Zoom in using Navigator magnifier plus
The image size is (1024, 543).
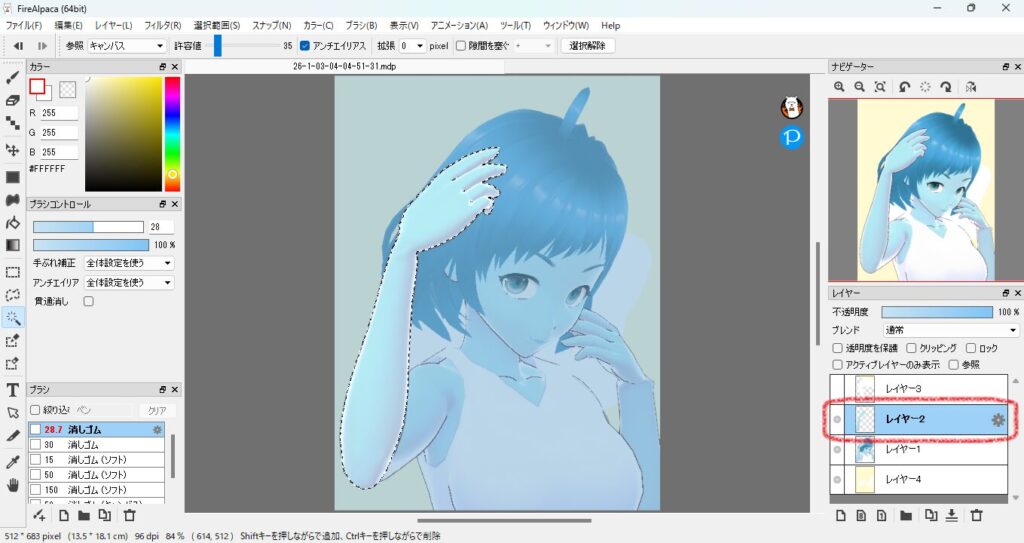[839, 87]
